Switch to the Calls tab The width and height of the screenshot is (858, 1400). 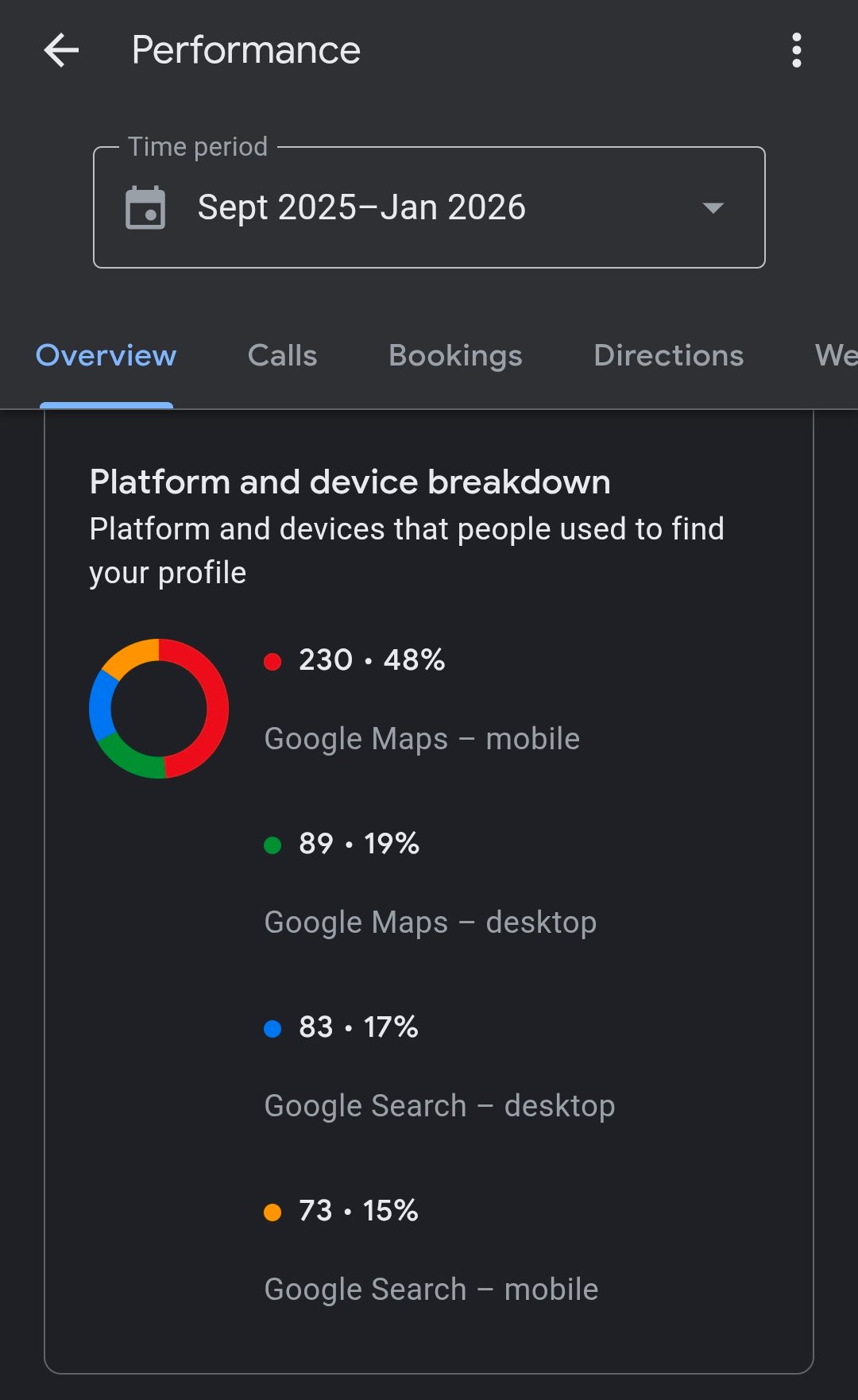pyautogui.click(x=282, y=356)
